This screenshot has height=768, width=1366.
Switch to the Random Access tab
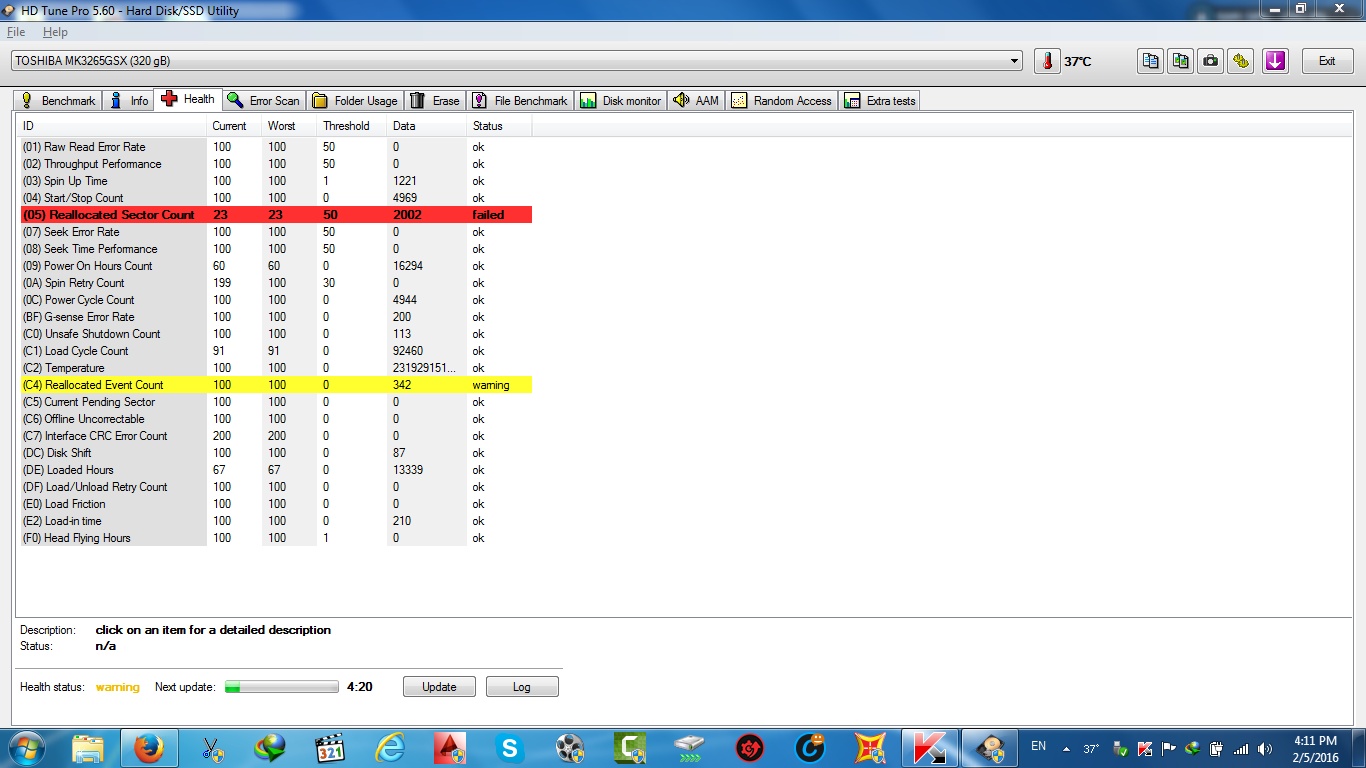(x=781, y=100)
